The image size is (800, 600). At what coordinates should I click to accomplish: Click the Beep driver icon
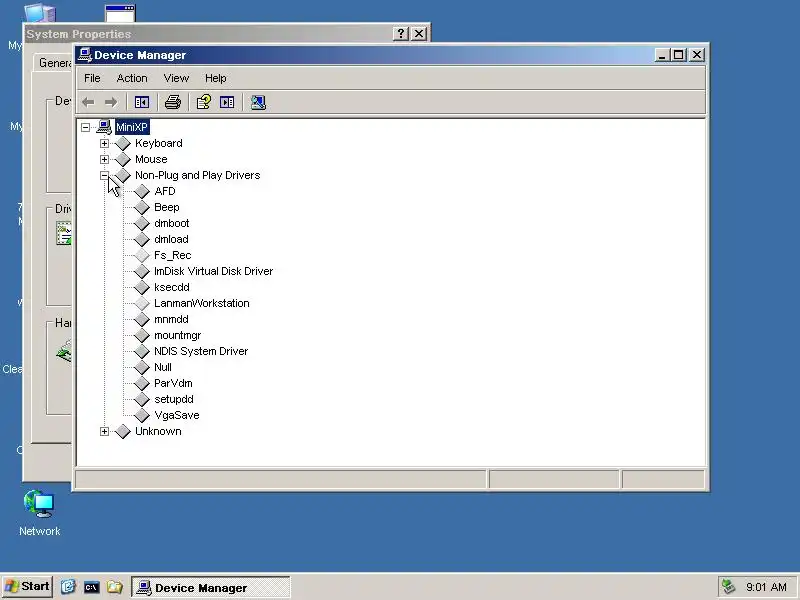click(142, 207)
